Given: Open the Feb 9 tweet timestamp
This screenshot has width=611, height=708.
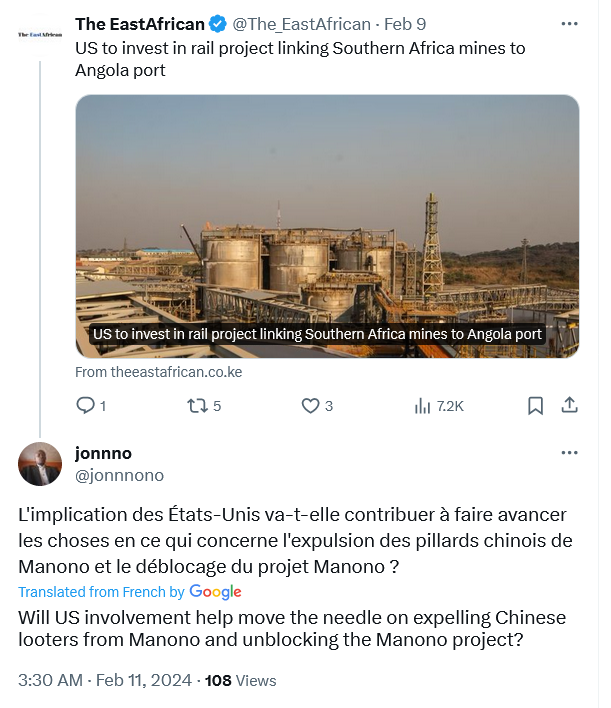Looking at the screenshot, I should tap(405, 24).
